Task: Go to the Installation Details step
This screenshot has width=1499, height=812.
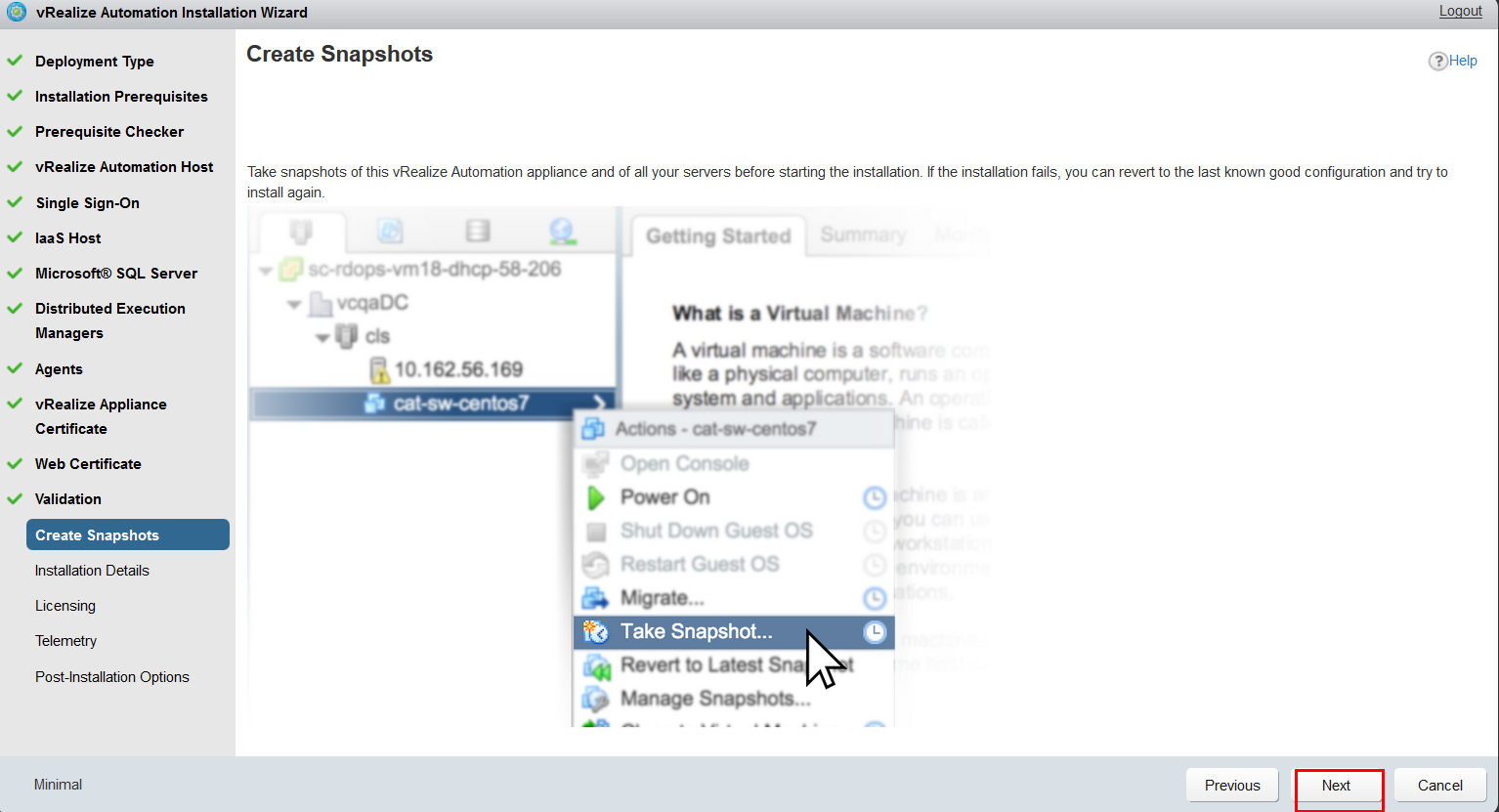Action: [92, 570]
